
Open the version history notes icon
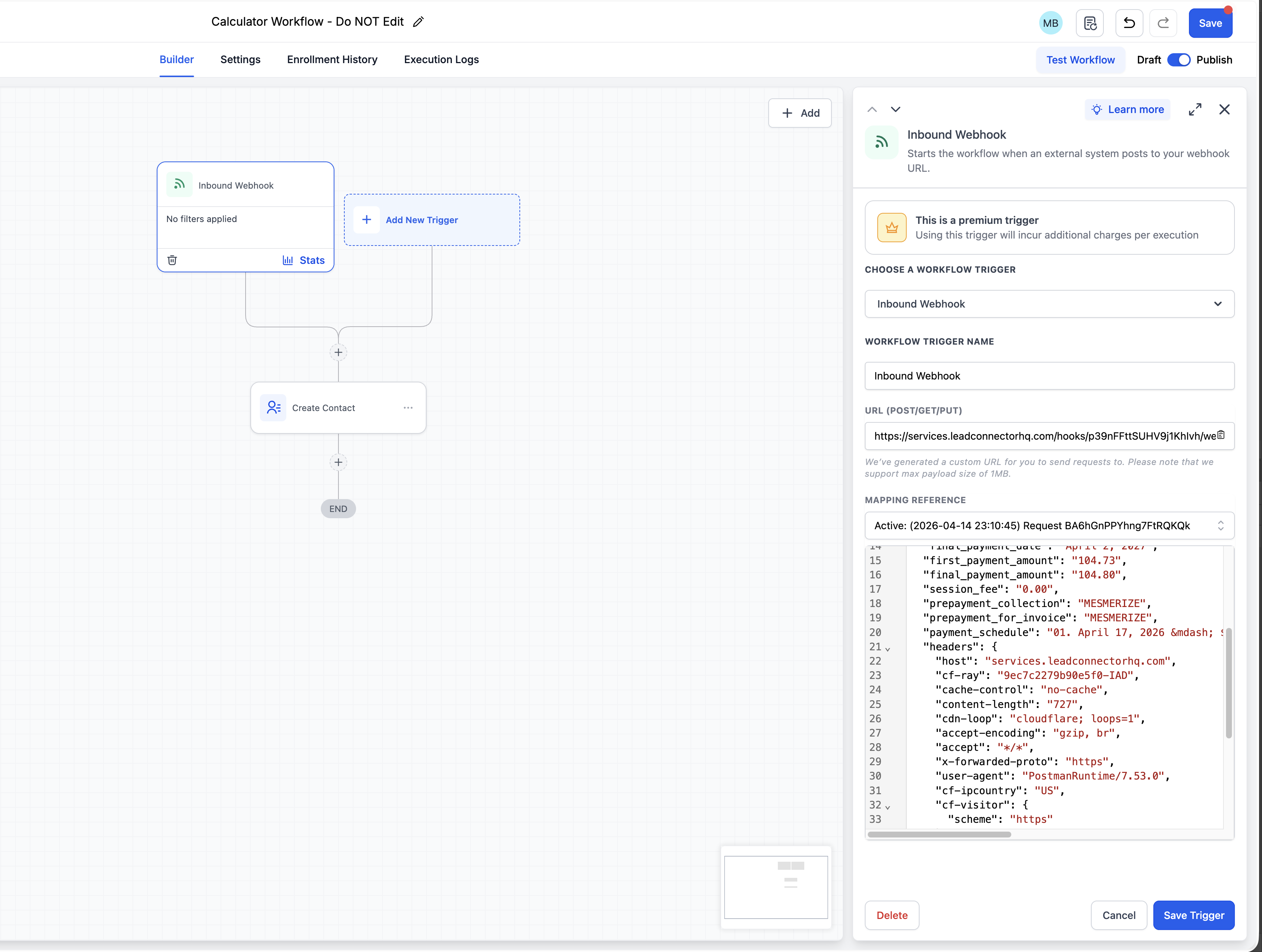[1090, 23]
